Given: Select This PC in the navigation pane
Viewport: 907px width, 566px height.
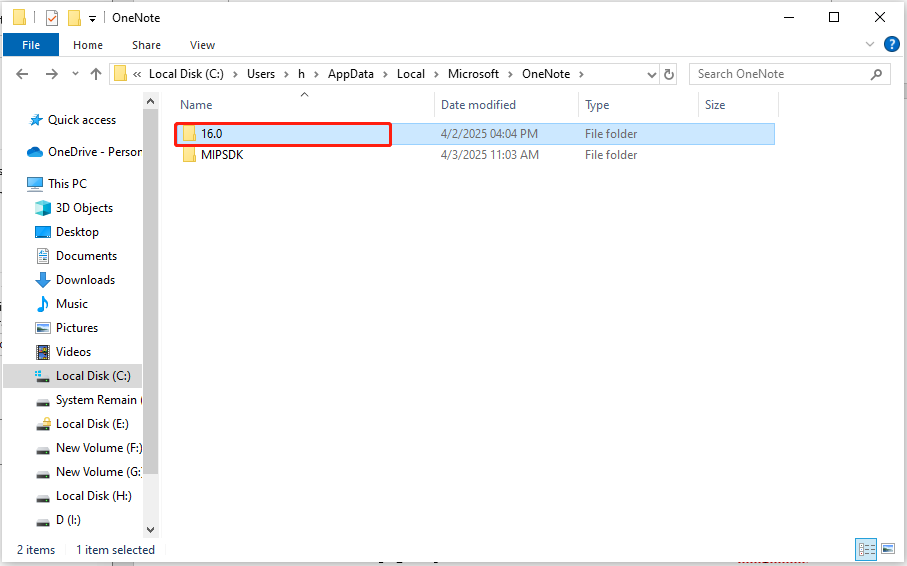Looking at the screenshot, I should click(57, 183).
